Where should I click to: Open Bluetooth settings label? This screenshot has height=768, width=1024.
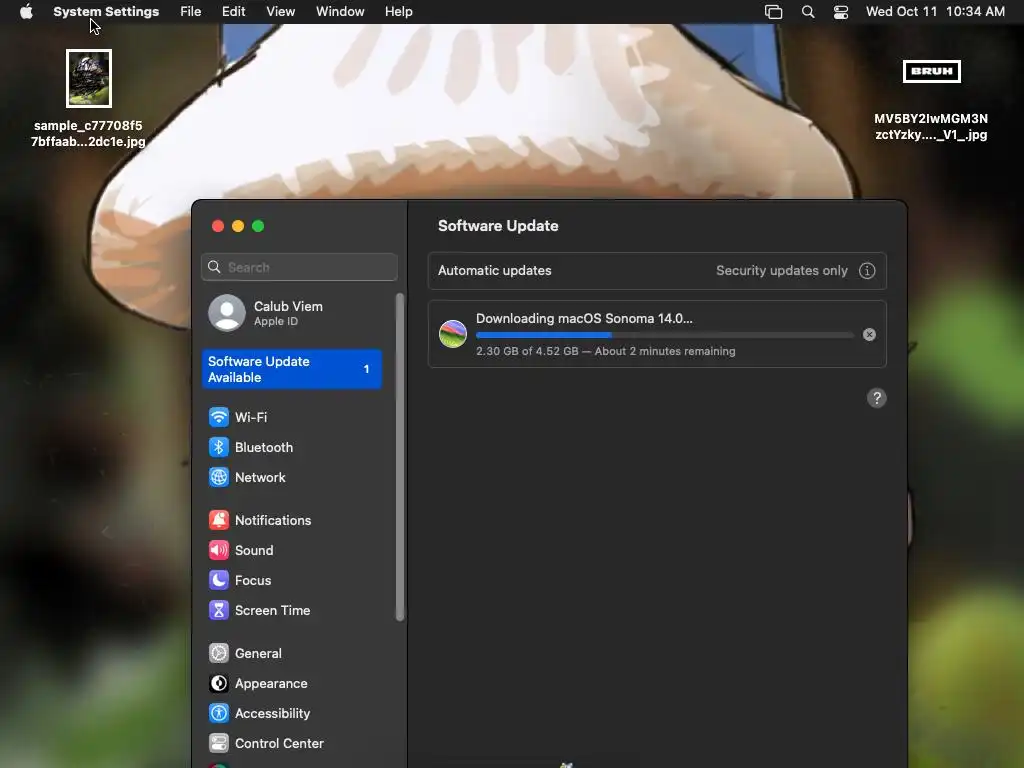click(x=264, y=447)
